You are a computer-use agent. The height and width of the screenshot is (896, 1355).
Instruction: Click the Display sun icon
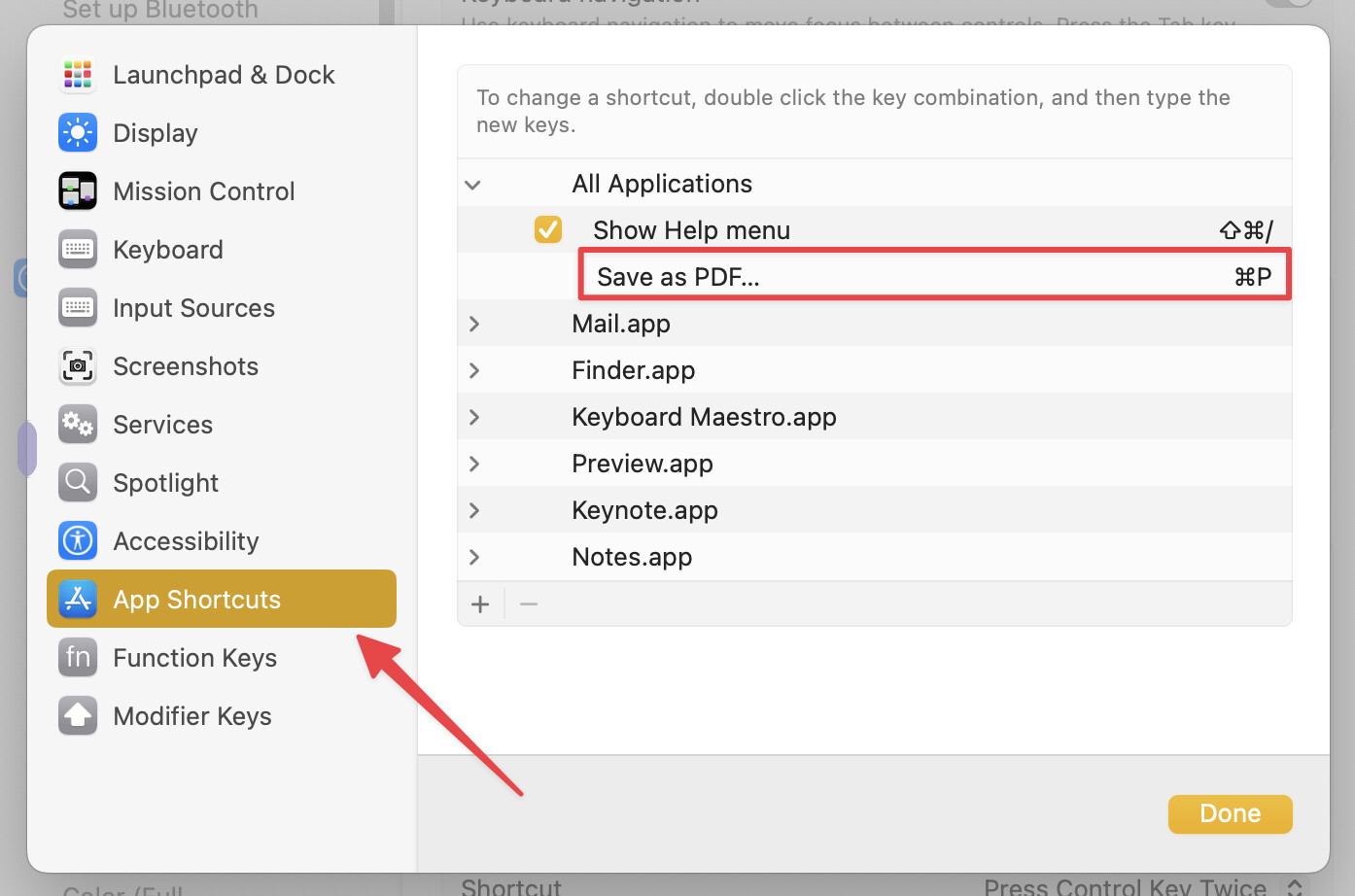pyautogui.click(x=78, y=133)
